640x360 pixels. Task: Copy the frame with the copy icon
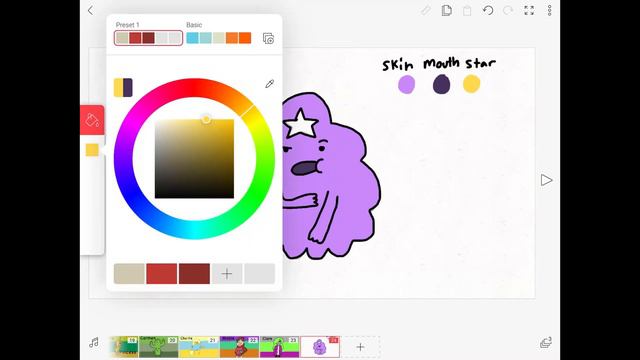point(447,11)
